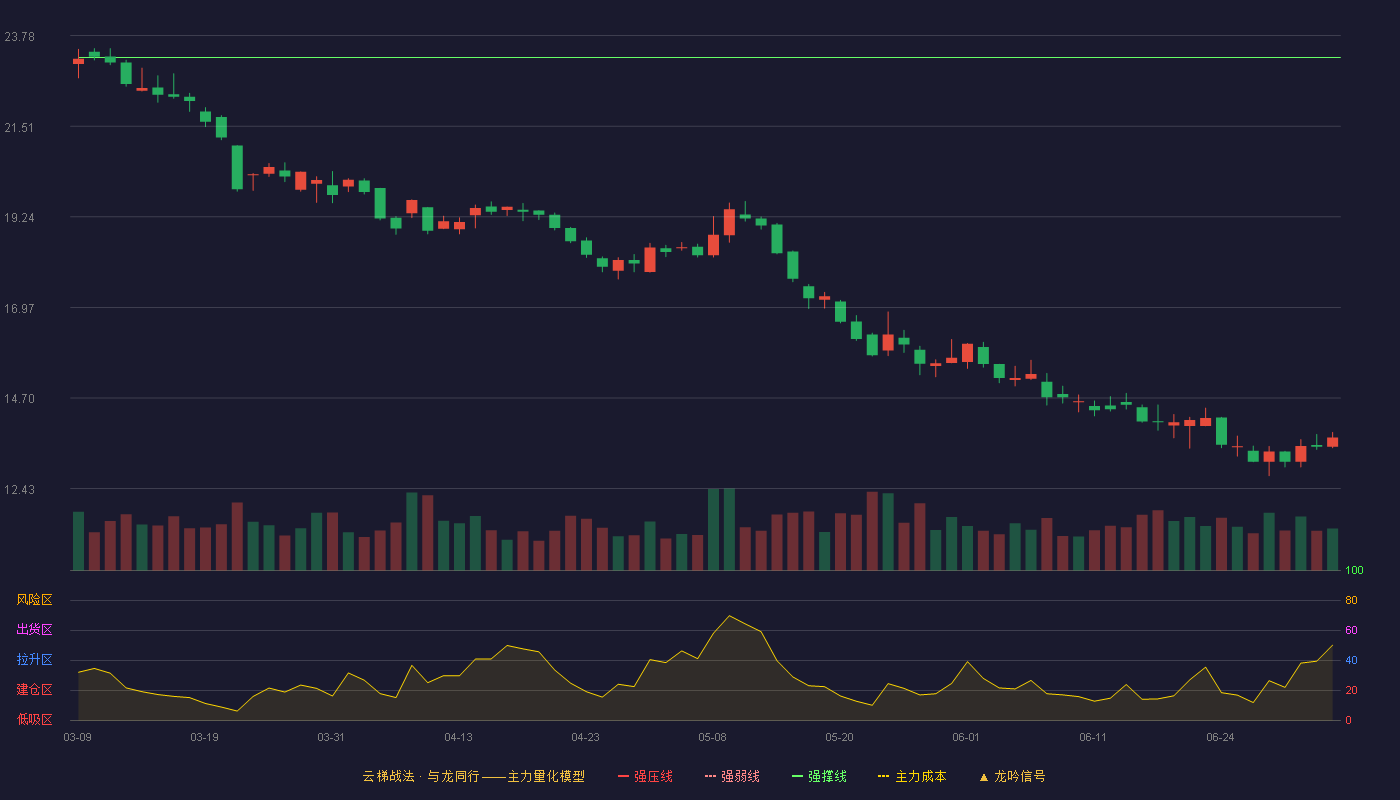Click the orange 80 indicator axis value
The width and height of the screenshot is (1400, 800).
click(x=1351, y=601)
